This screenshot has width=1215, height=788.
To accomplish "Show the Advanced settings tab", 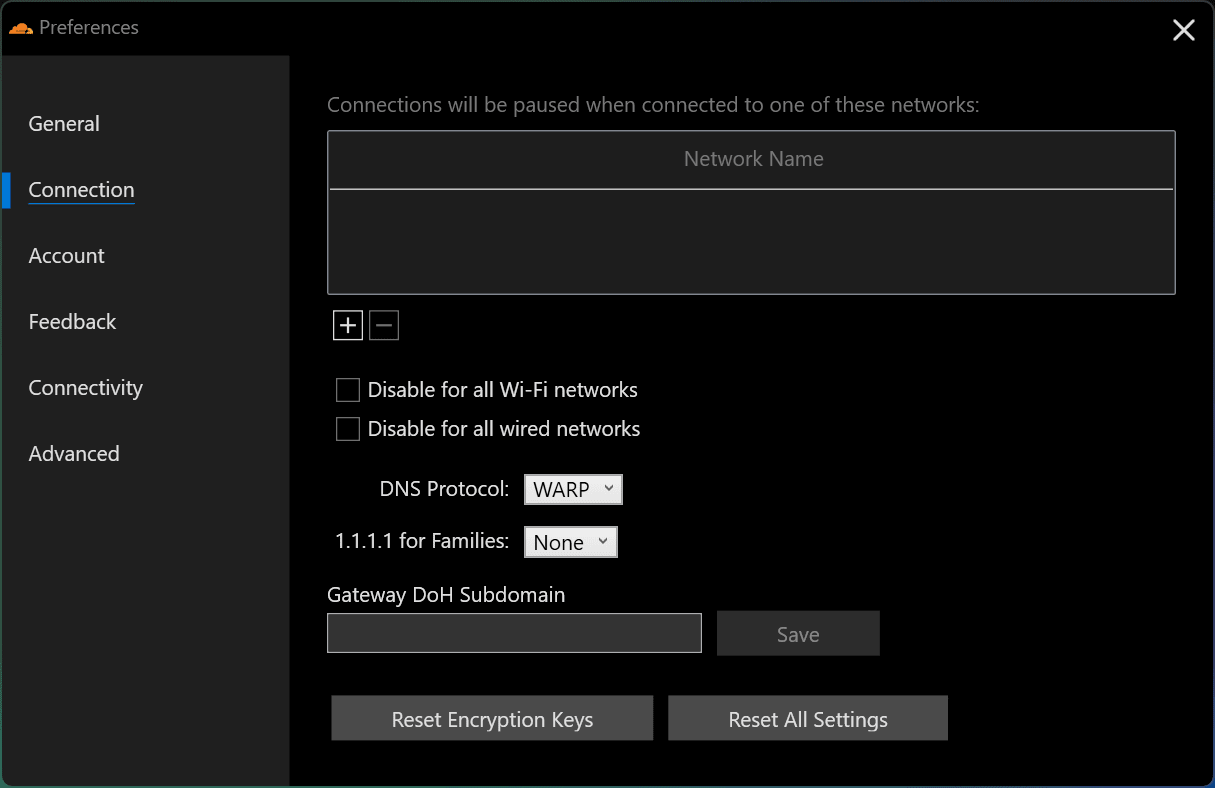I will click(74, 454).
